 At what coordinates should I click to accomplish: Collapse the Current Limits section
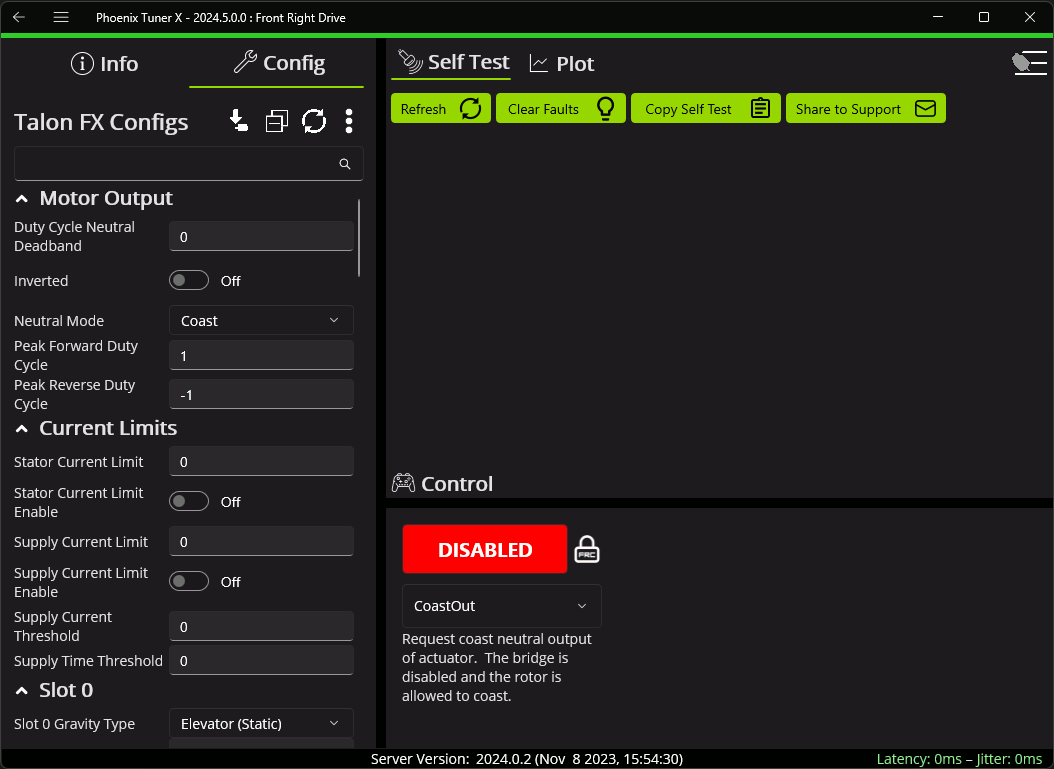(x=22, y=428)
